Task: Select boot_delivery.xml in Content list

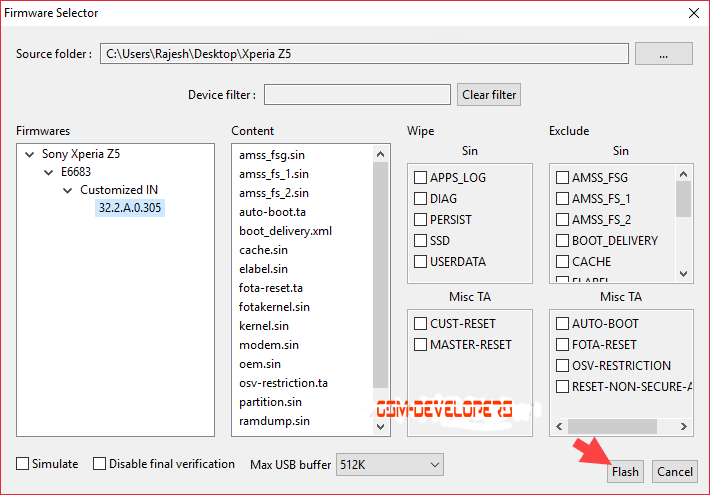Action: tap(285, 231)
